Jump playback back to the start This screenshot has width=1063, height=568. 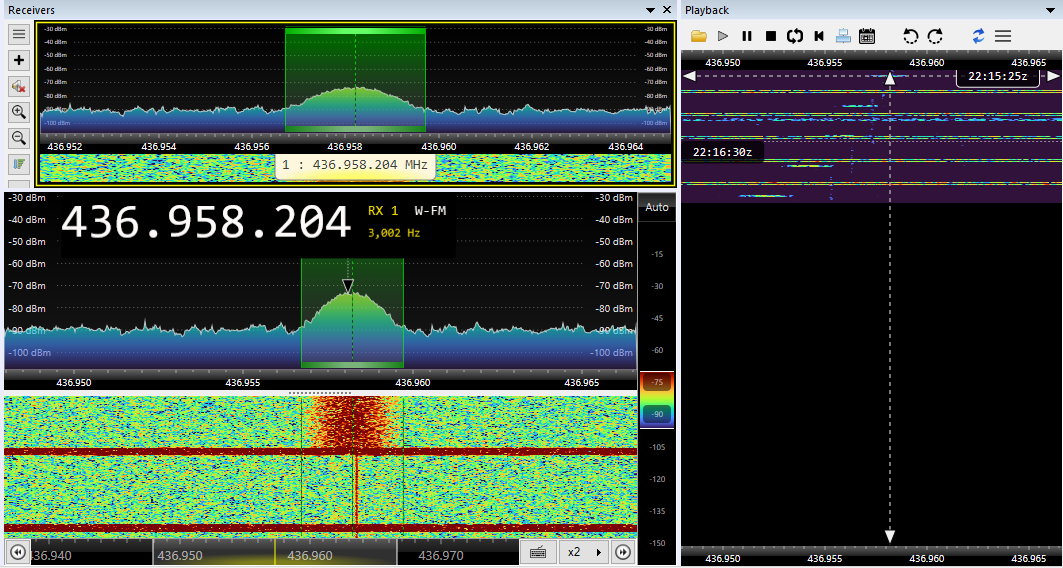819,36
